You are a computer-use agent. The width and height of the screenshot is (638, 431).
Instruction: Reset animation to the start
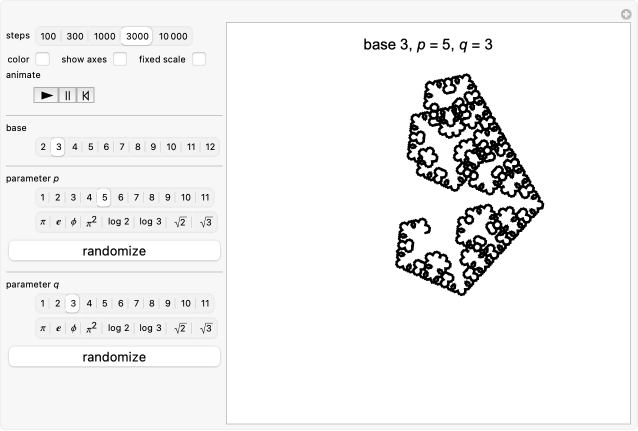(x=87, y=95)
